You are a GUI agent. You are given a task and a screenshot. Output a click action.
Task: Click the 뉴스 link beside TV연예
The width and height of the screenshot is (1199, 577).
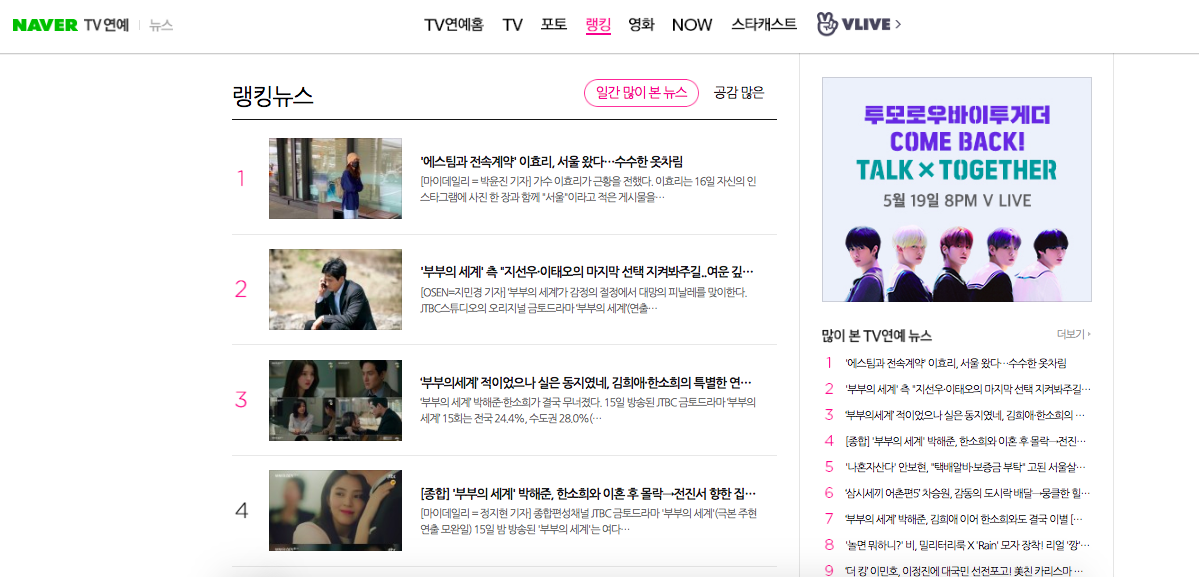pos(161,25)
